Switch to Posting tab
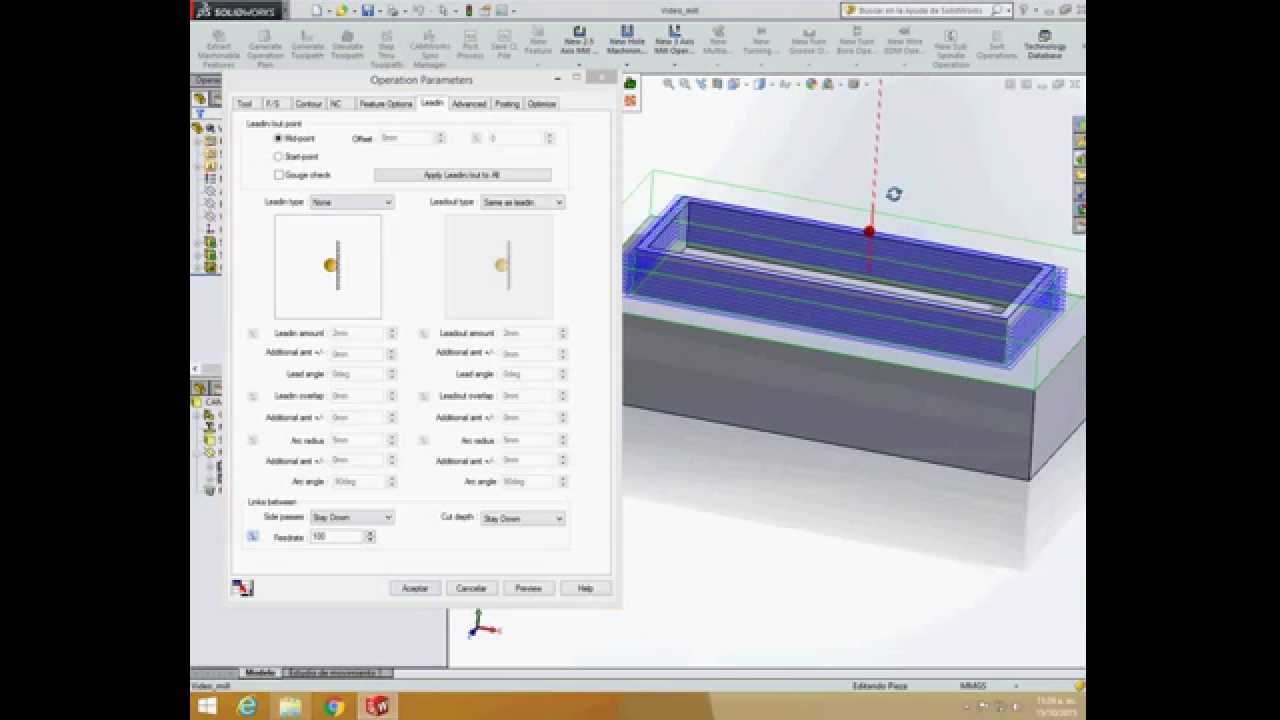The image size is (1280, 720). tap(507, 104)
